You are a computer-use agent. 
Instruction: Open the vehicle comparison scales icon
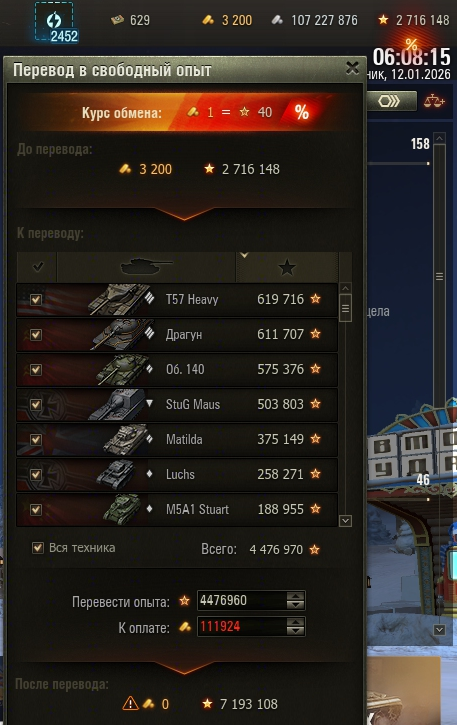click(434, 101)
